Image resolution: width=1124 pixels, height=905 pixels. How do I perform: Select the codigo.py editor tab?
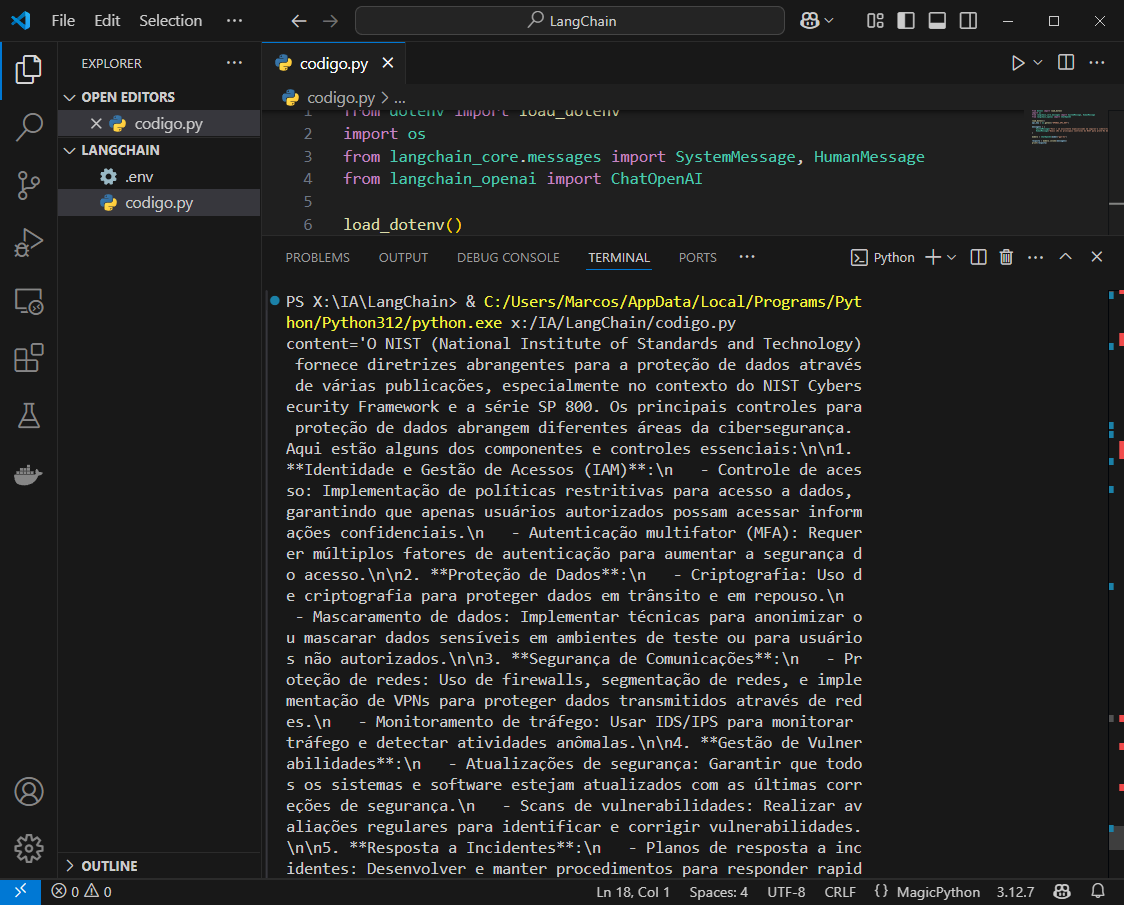(x=333, y=63)
